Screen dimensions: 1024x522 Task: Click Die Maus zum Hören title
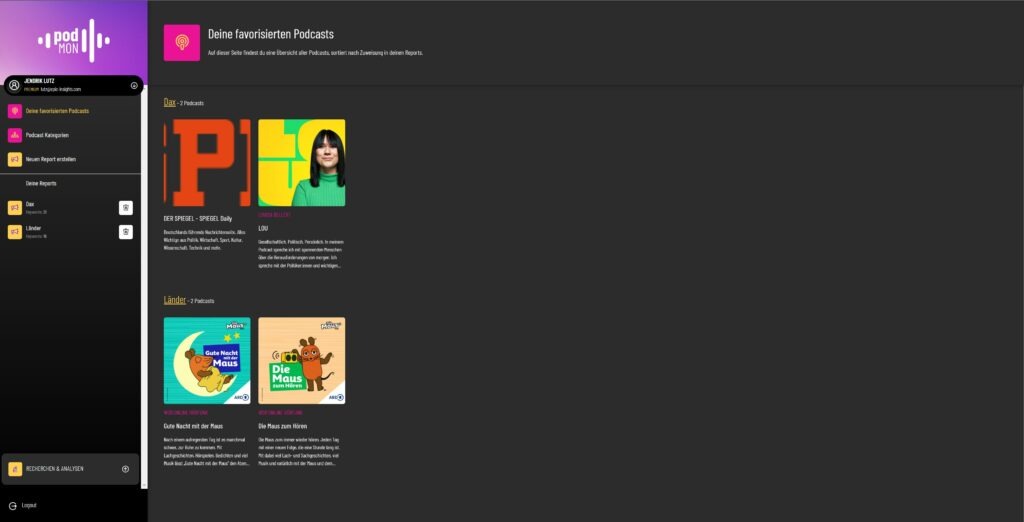[283, 426]
